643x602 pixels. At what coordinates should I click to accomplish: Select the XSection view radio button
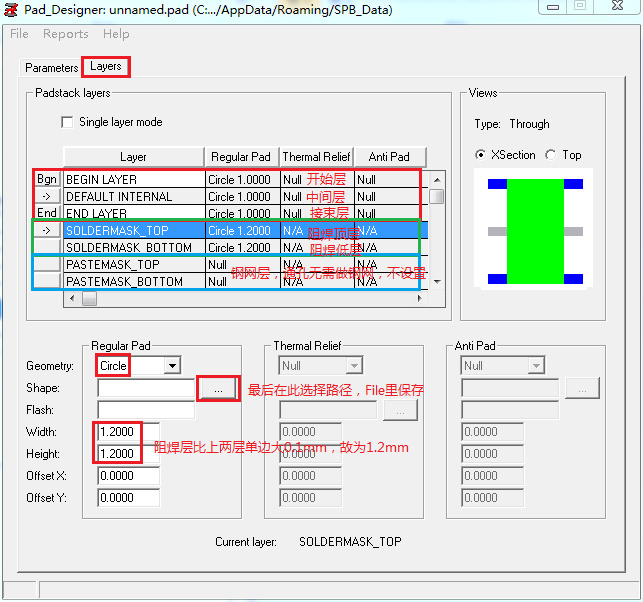(480, 155)
